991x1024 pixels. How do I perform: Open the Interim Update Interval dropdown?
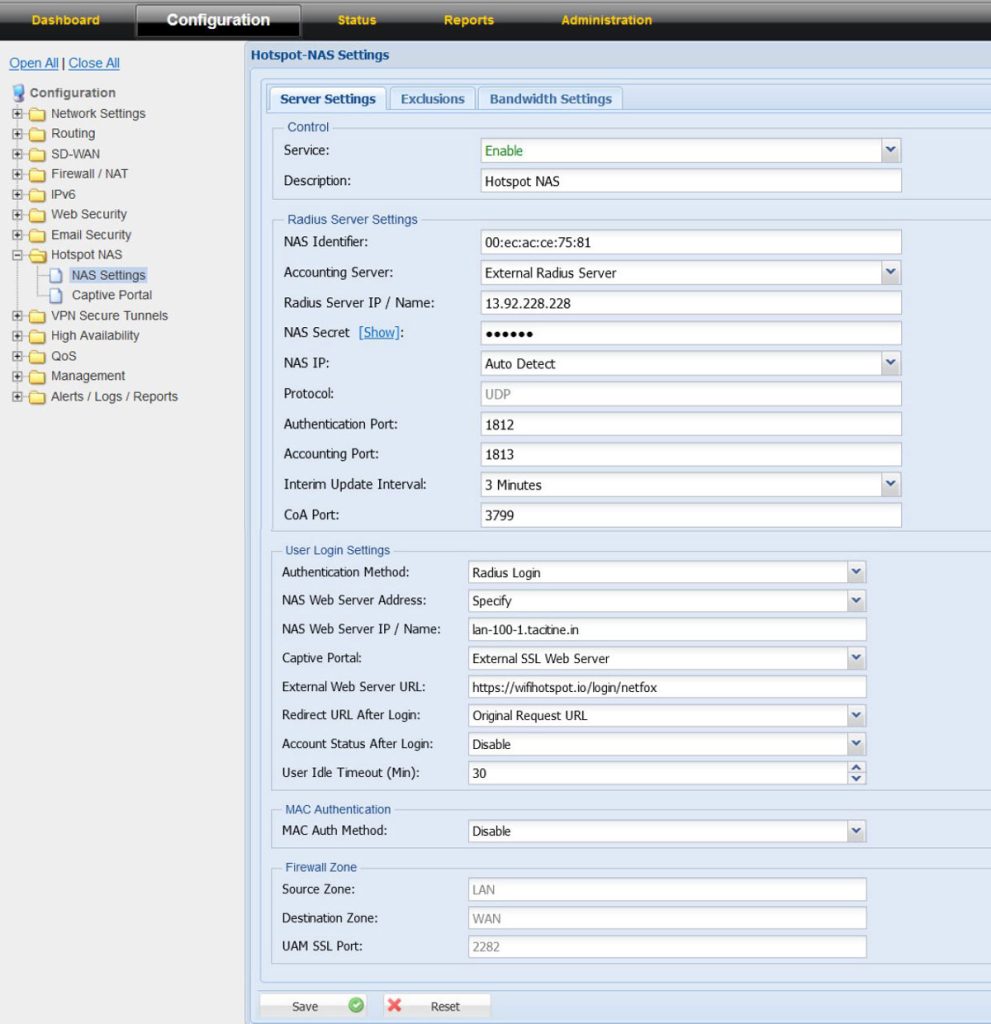891,484
